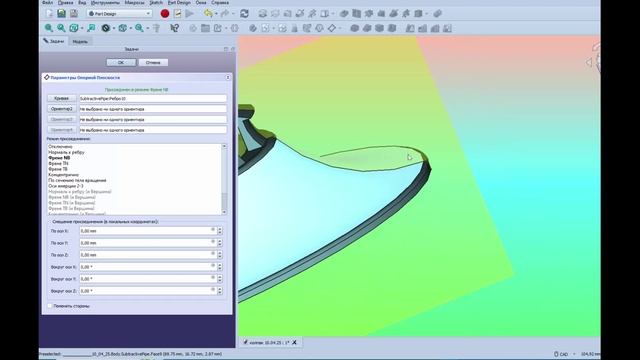The image size is (640, 360).
Task: Collapse the Параметры Опорной Плоскости panel
Action: pos(228,78)
